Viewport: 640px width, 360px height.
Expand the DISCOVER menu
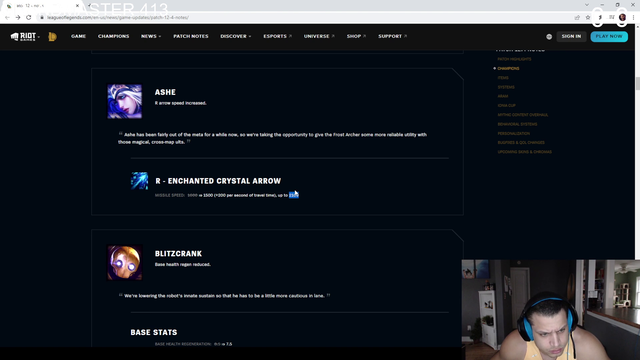coord(236,36)
